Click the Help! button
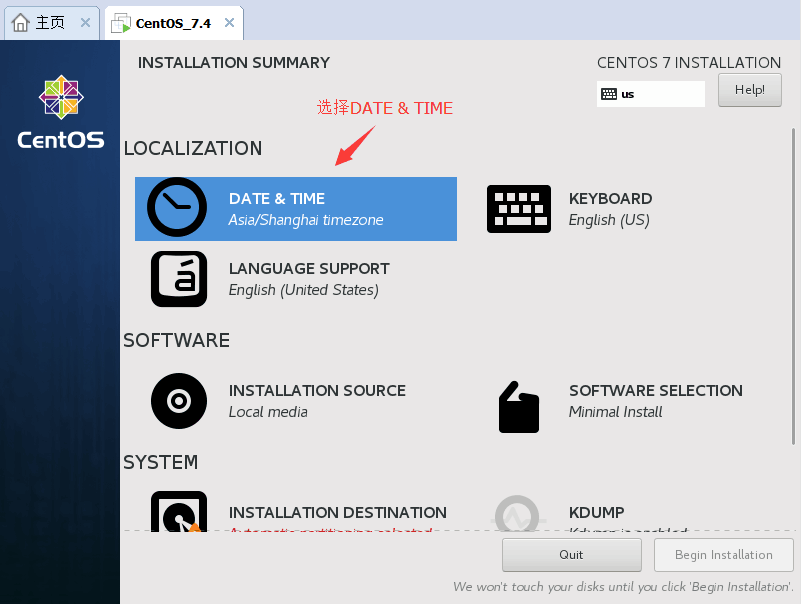802x604 pixels. [x=749, y=90]
